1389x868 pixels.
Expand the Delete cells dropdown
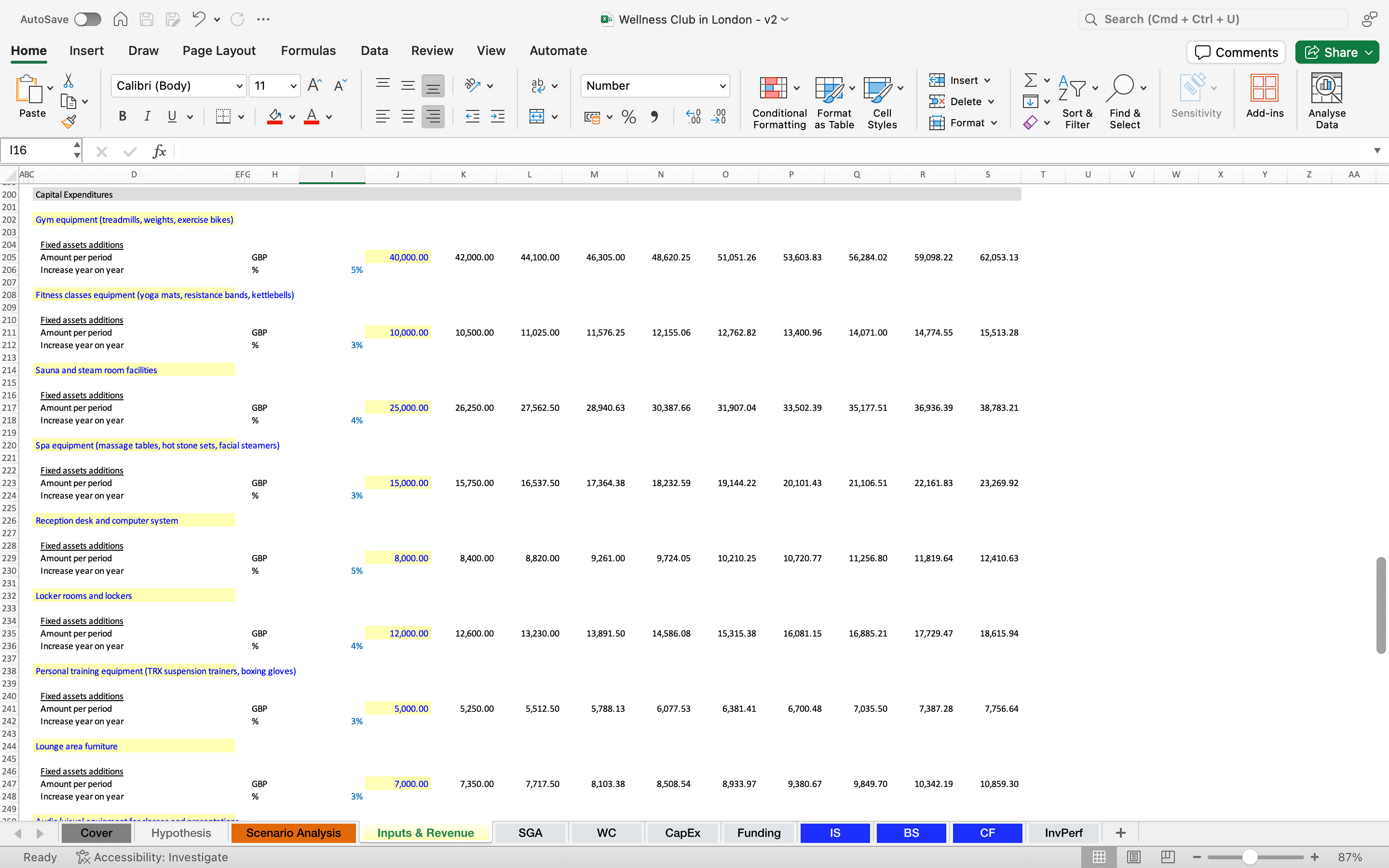point(991,102)
